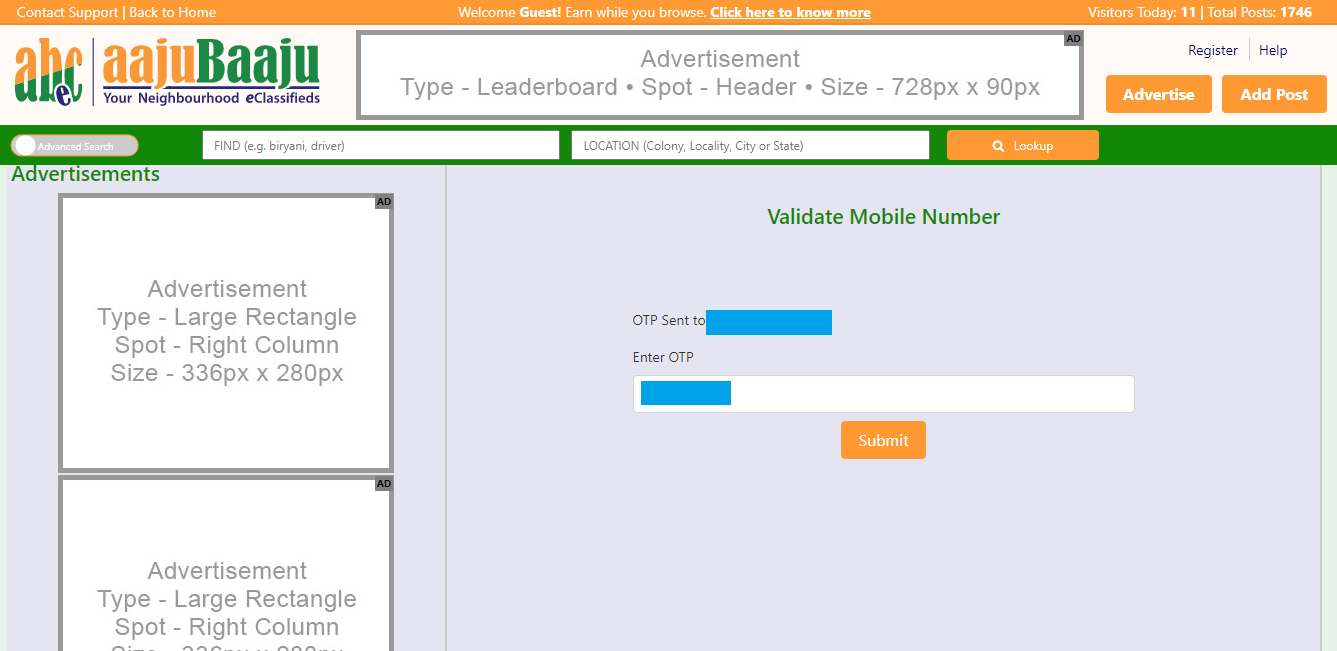
Task: Submit the OTP with Submit button
Action: (883, 440)
